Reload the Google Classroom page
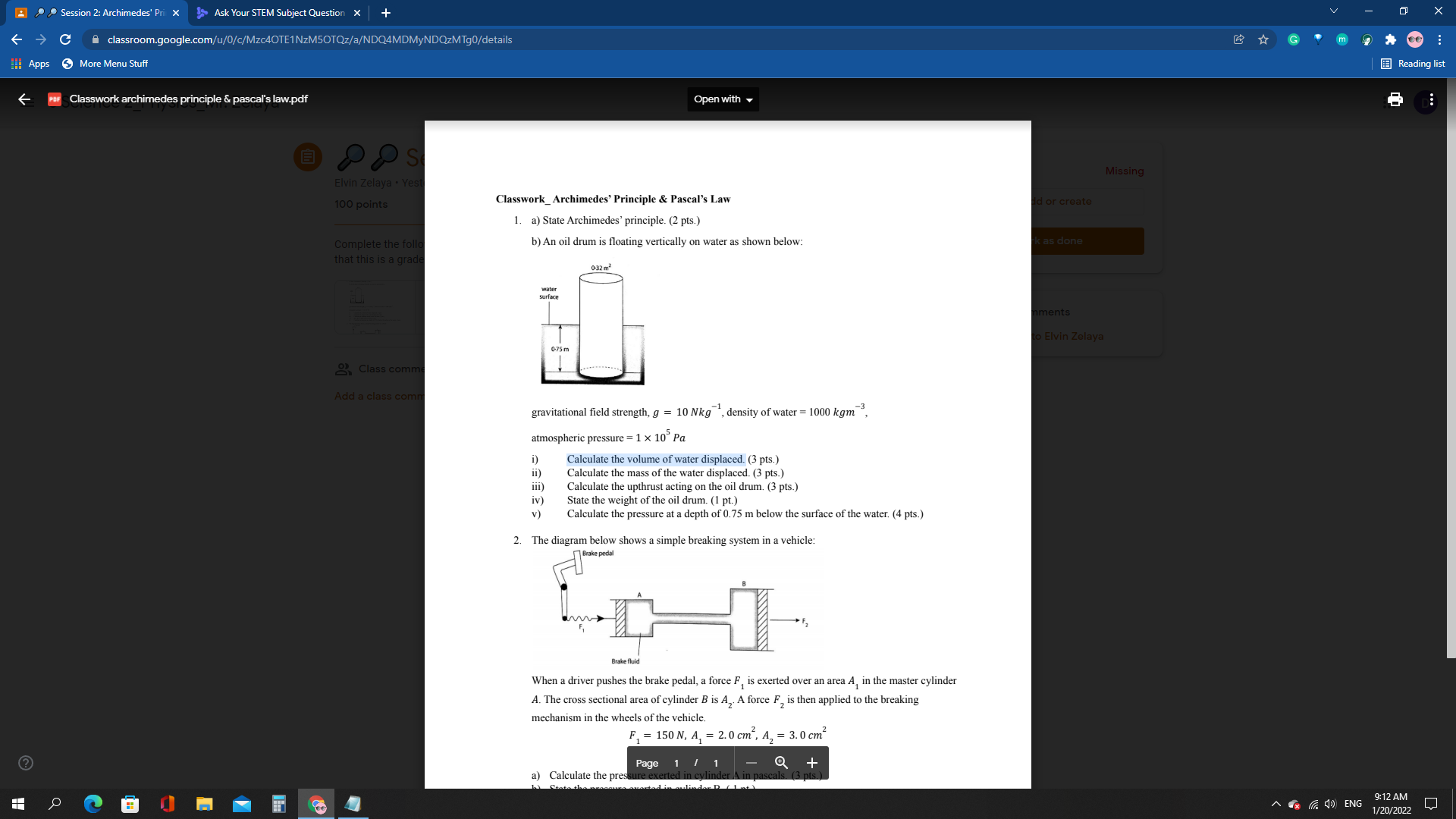Image resolution: width=1456 pixels, height=819 pixels. pyautogui.click(x=65, y=39)
